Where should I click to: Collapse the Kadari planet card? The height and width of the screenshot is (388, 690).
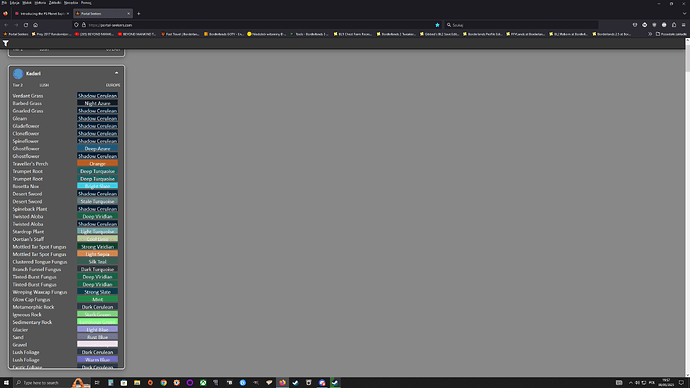click(x=117, y=73)
